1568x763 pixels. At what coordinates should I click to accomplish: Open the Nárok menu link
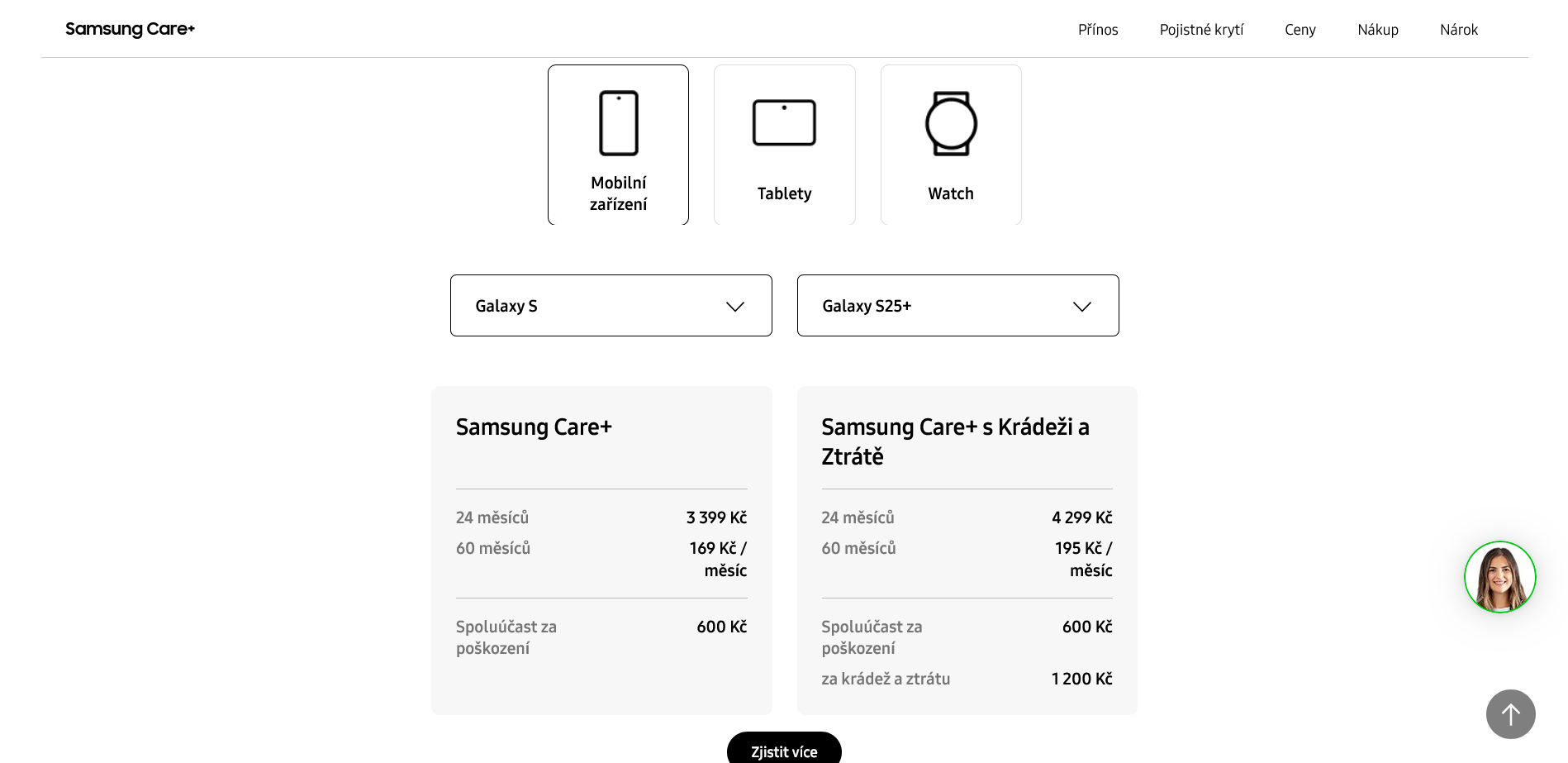click(x=1458, y=30)
